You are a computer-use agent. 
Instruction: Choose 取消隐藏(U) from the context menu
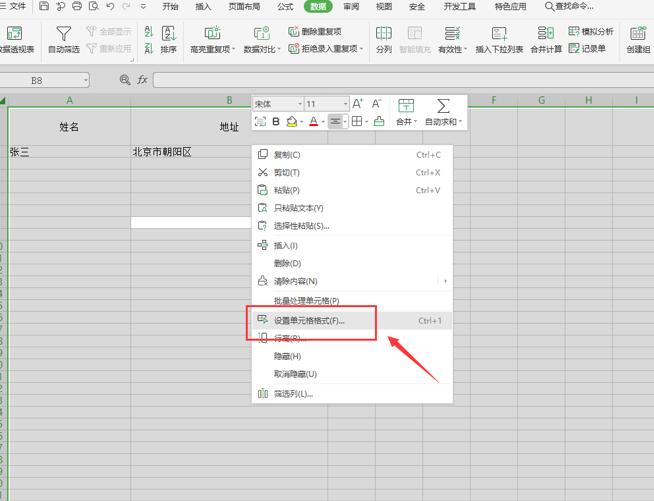point(352,374)
